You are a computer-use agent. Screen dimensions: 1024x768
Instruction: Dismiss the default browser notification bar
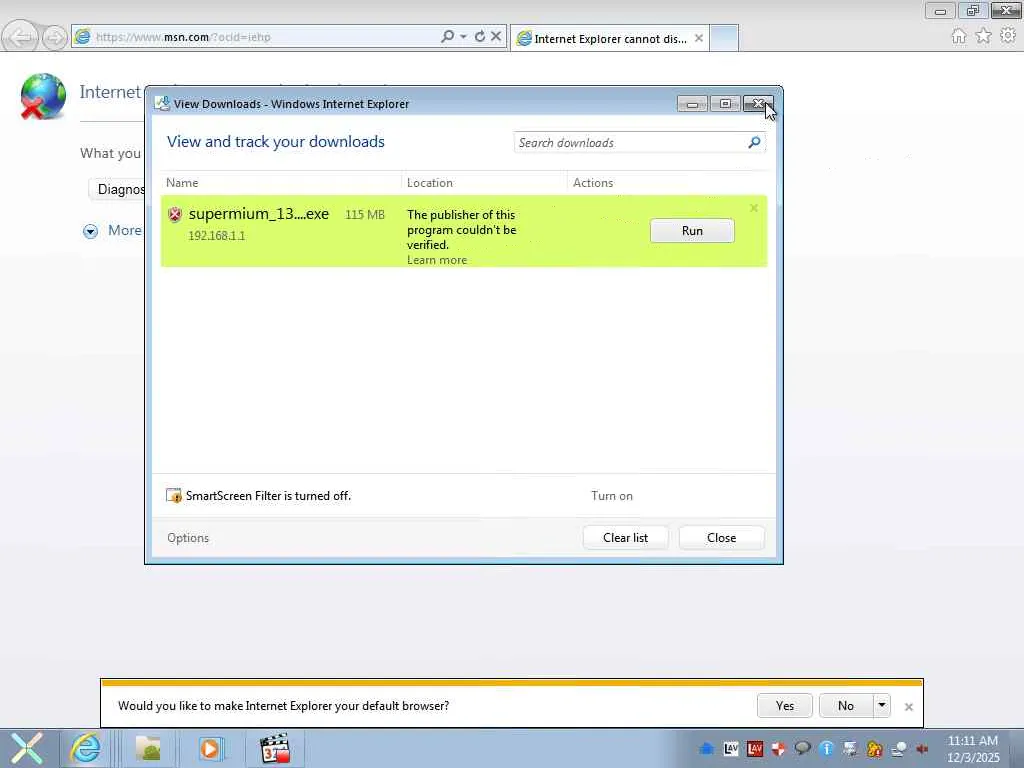pos(908,707)
